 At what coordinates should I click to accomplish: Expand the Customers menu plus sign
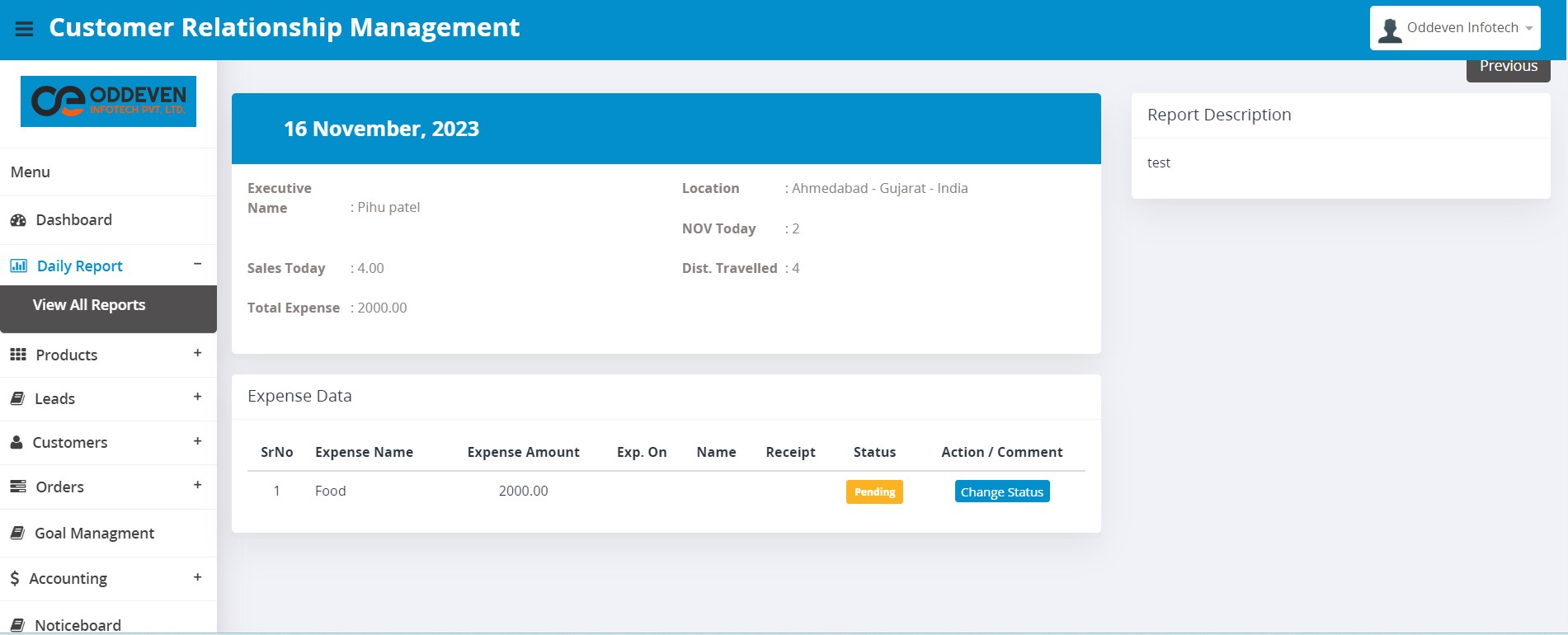pos(197,441)
